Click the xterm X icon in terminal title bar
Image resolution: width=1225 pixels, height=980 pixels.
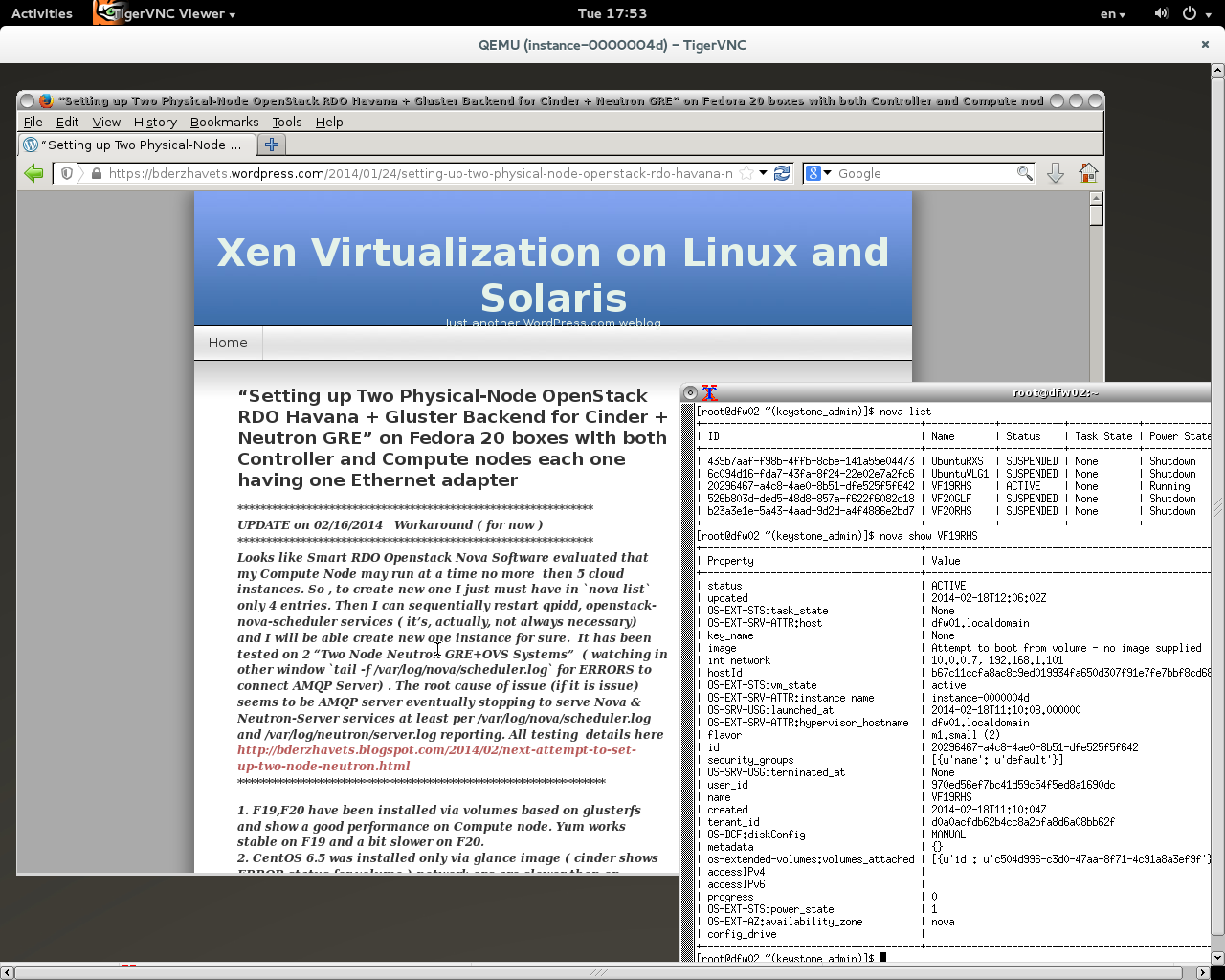point(709,392)
